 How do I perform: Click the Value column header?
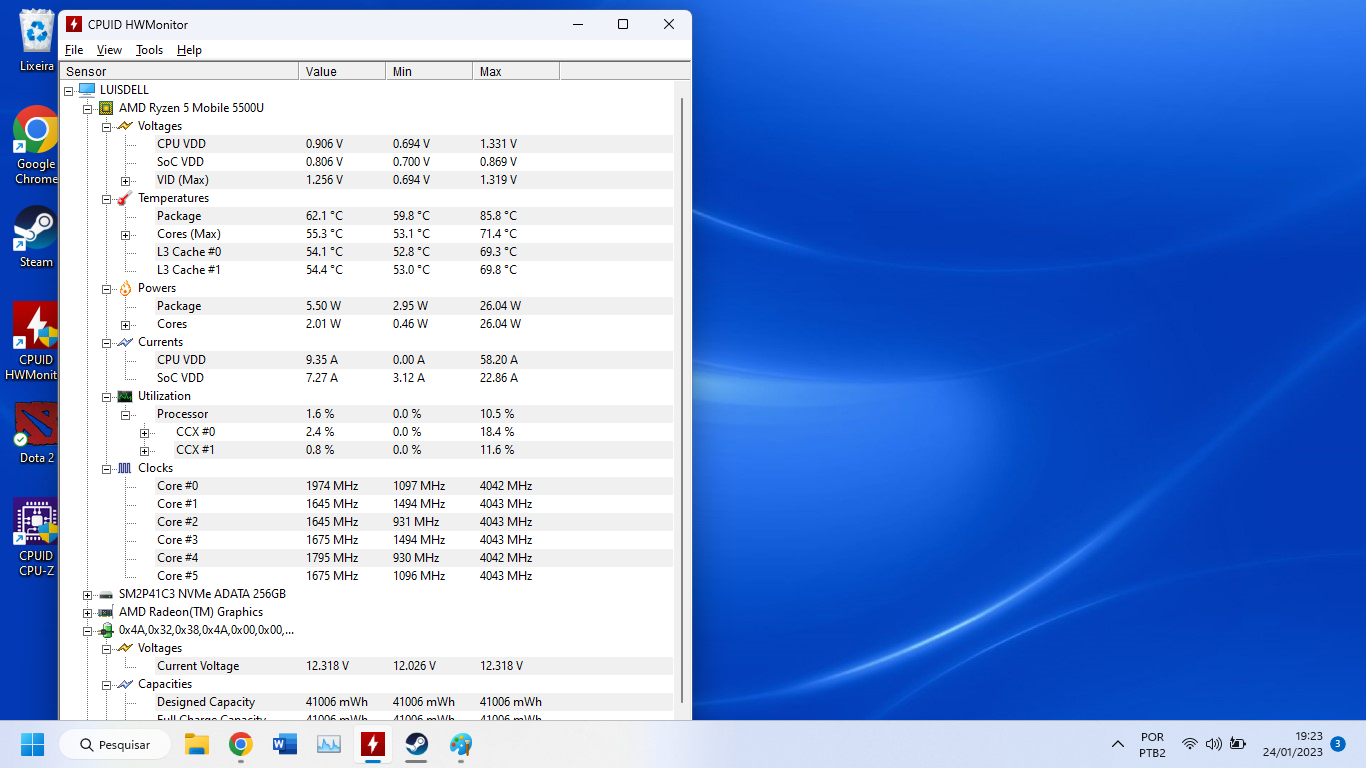click(x=342, y=72)
